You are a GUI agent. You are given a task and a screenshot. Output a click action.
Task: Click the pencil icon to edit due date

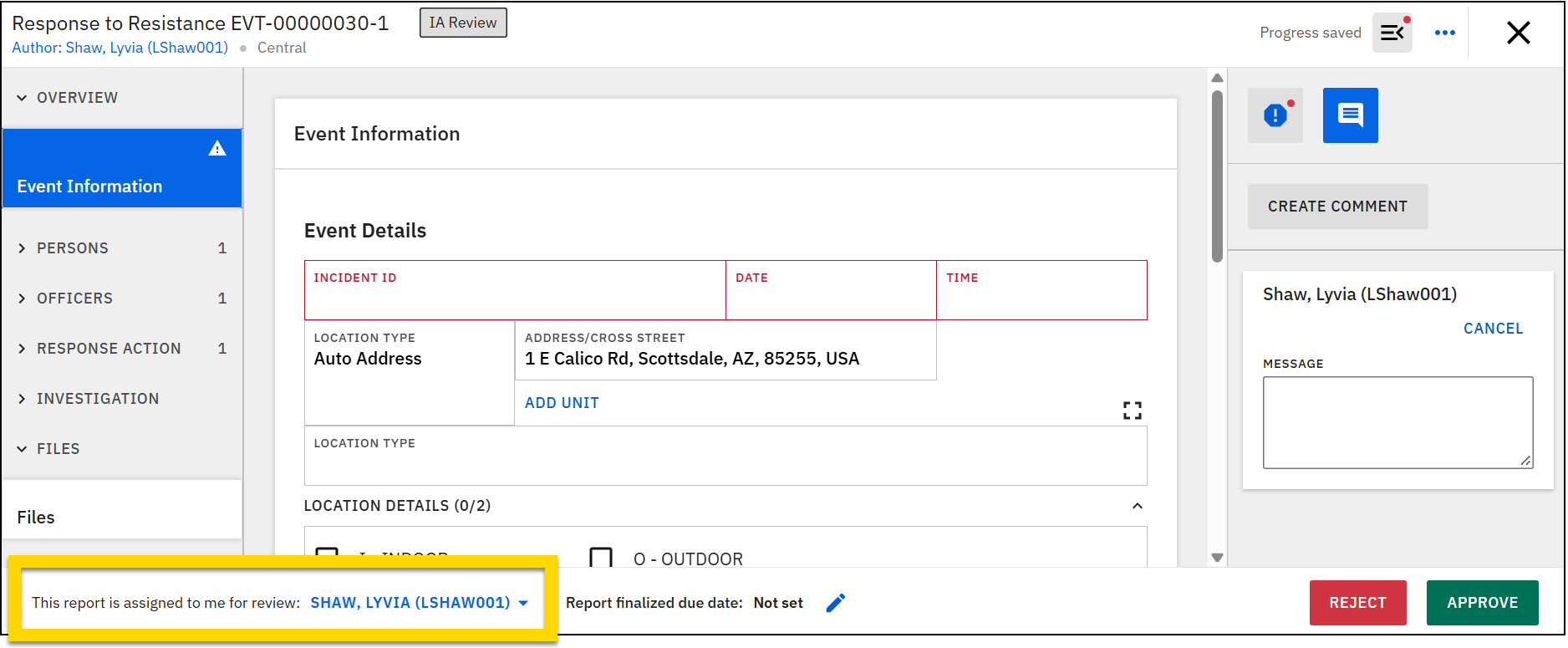[835, 603]
